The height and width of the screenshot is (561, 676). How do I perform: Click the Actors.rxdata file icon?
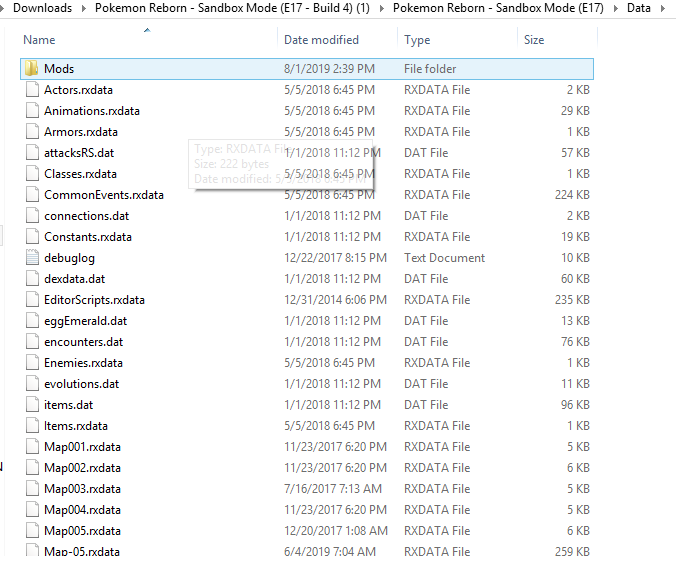coord(31,90)
